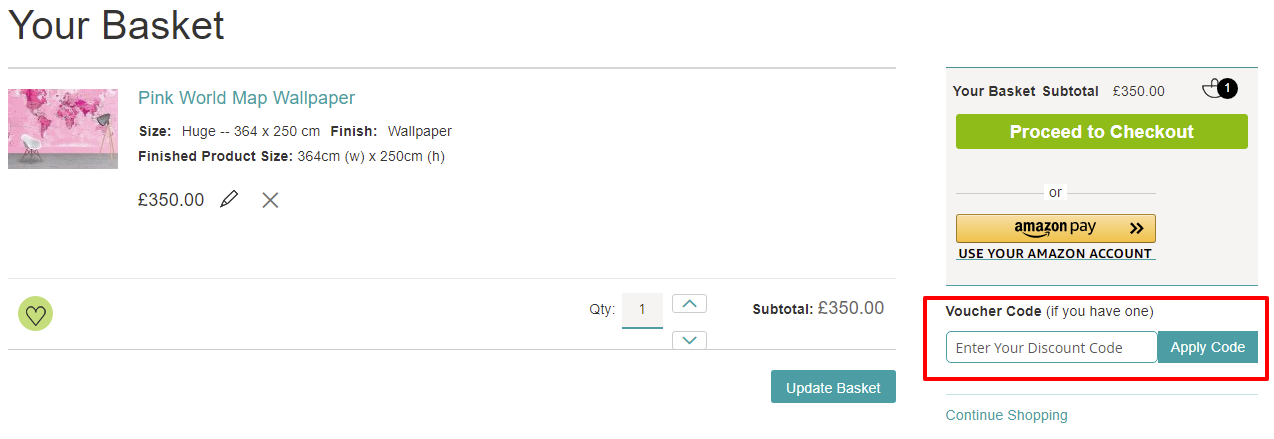Open the Pink World Map Wallpaper product link
The image size is (1274, 439).
tap(246, 98)
